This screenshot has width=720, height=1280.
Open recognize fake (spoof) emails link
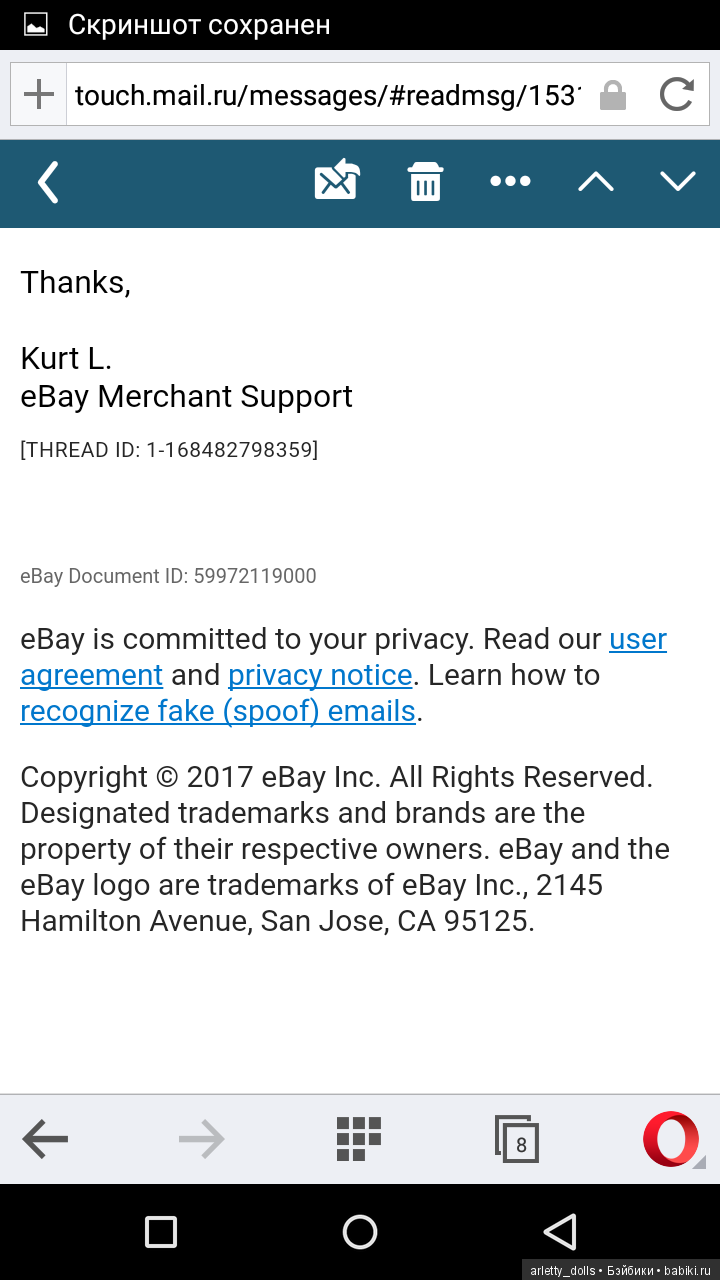pos(218,712)
